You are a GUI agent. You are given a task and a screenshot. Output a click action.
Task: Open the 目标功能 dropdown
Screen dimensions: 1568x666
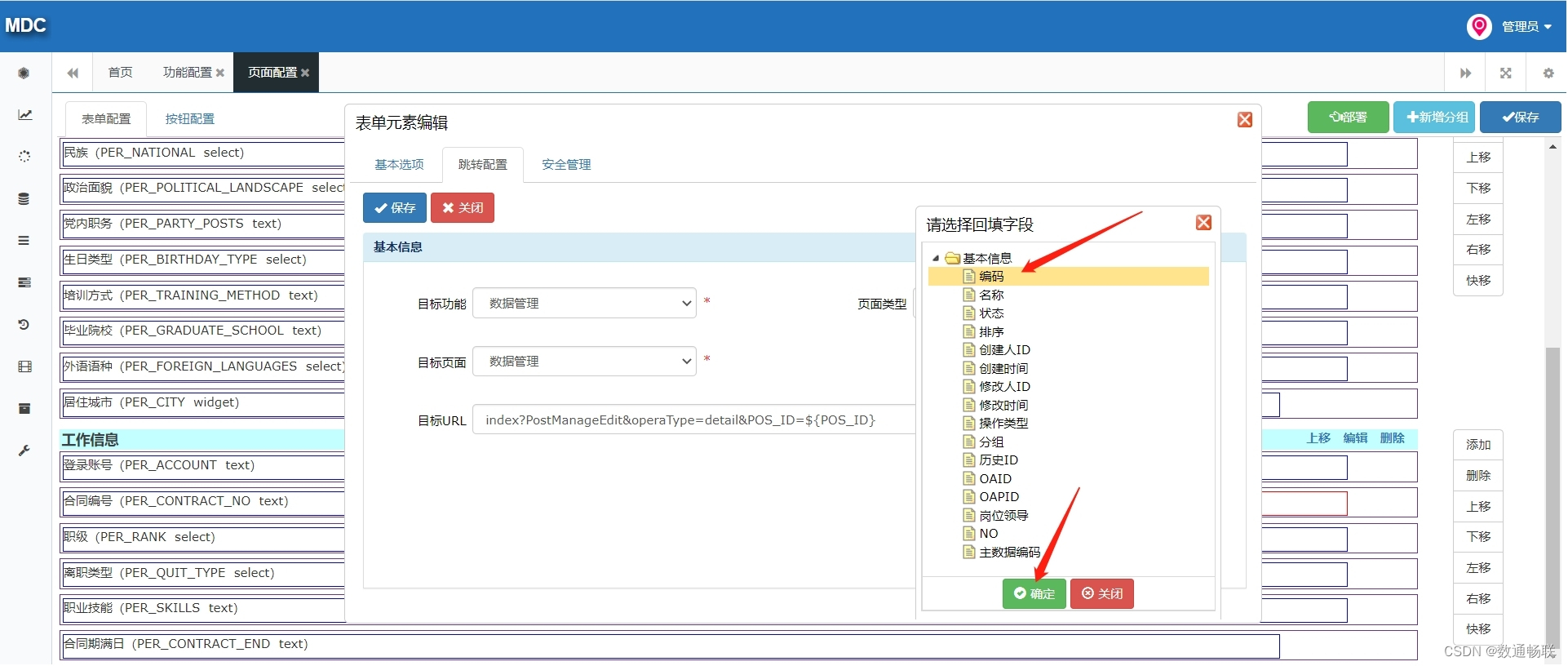coord(584,303)
